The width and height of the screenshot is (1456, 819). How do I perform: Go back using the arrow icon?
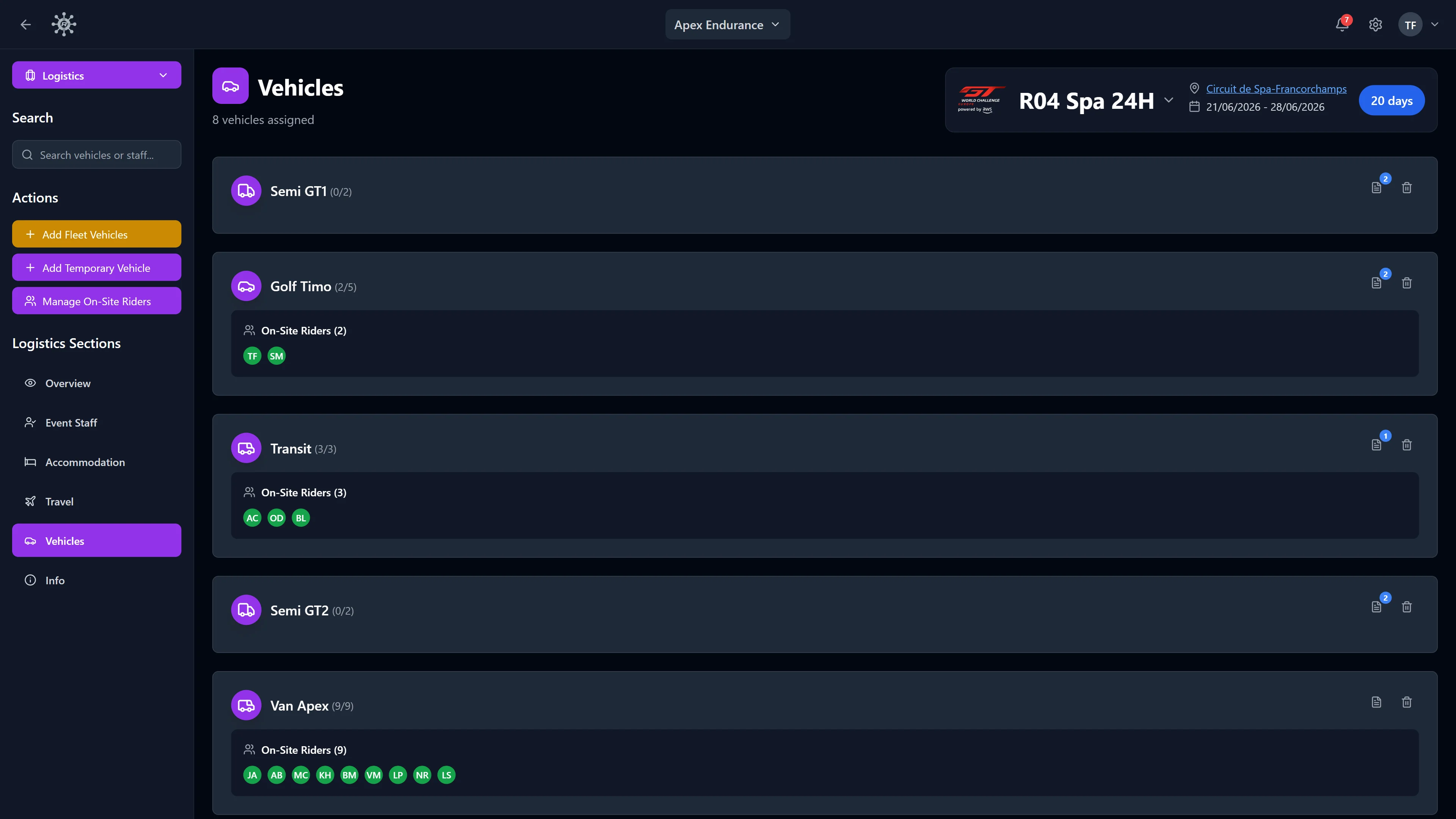point(25,24)
